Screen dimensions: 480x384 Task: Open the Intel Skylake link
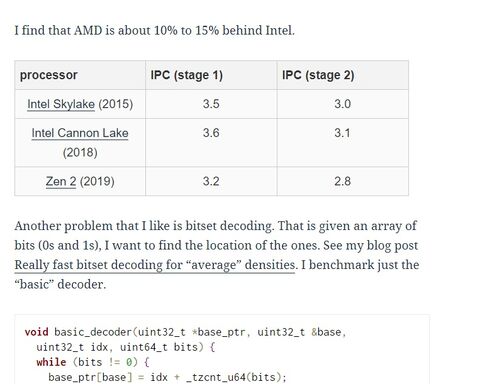pyautogui.click(x=61, y=104)
